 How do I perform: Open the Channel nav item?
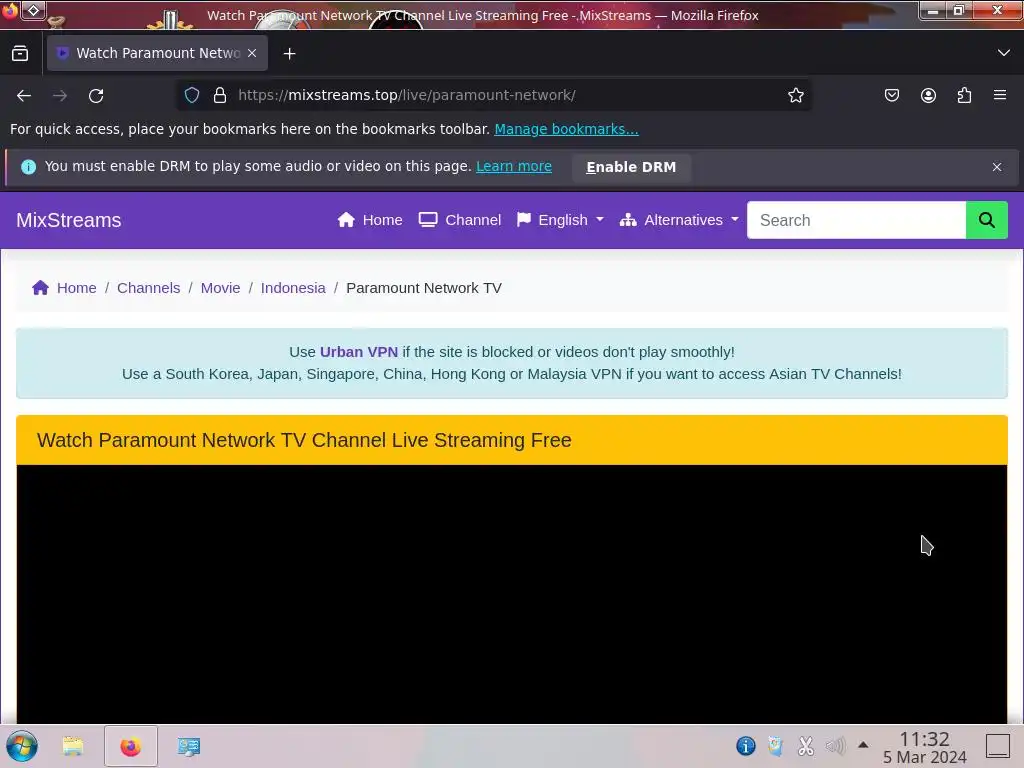(x=460, y=220)
